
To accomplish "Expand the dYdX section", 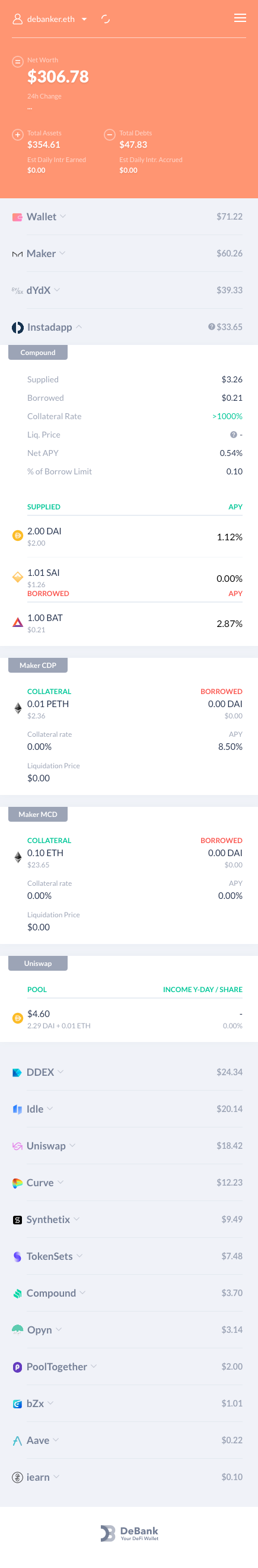I will coord(129,290).
